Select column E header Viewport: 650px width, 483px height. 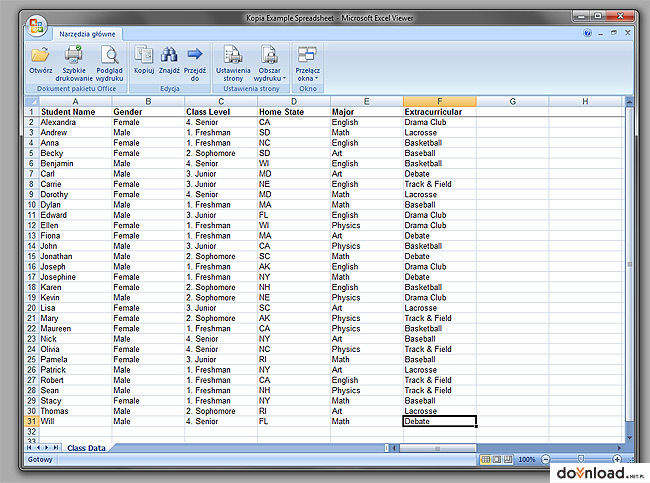366,102
